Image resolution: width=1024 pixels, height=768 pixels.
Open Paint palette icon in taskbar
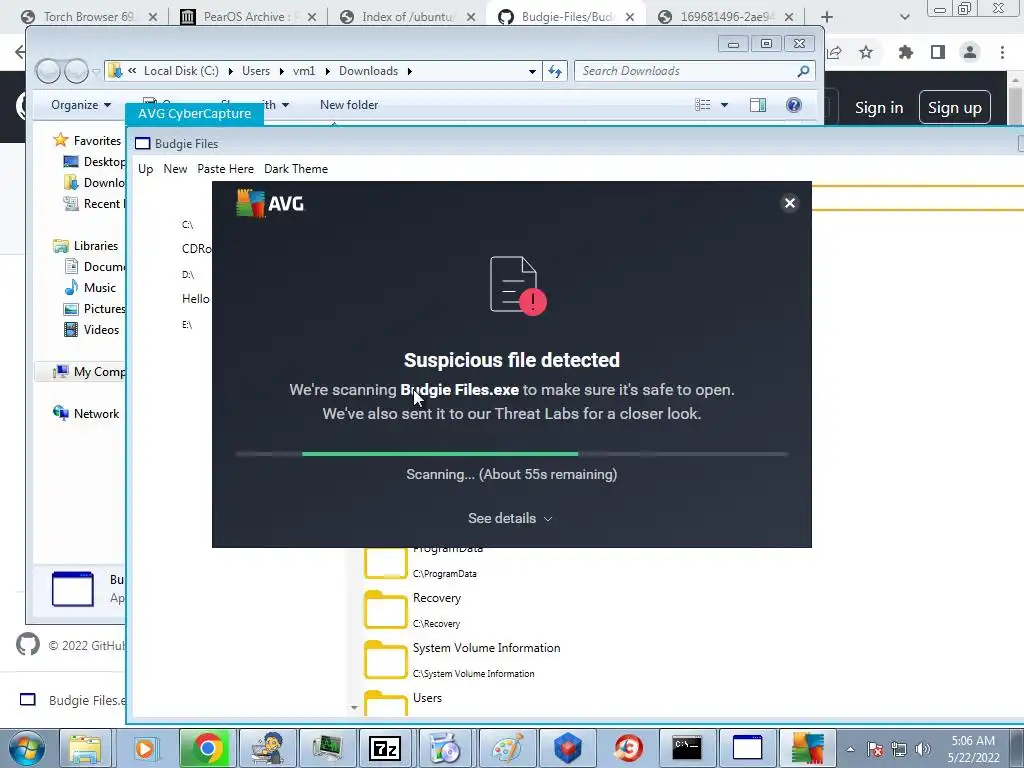(507, 748)
